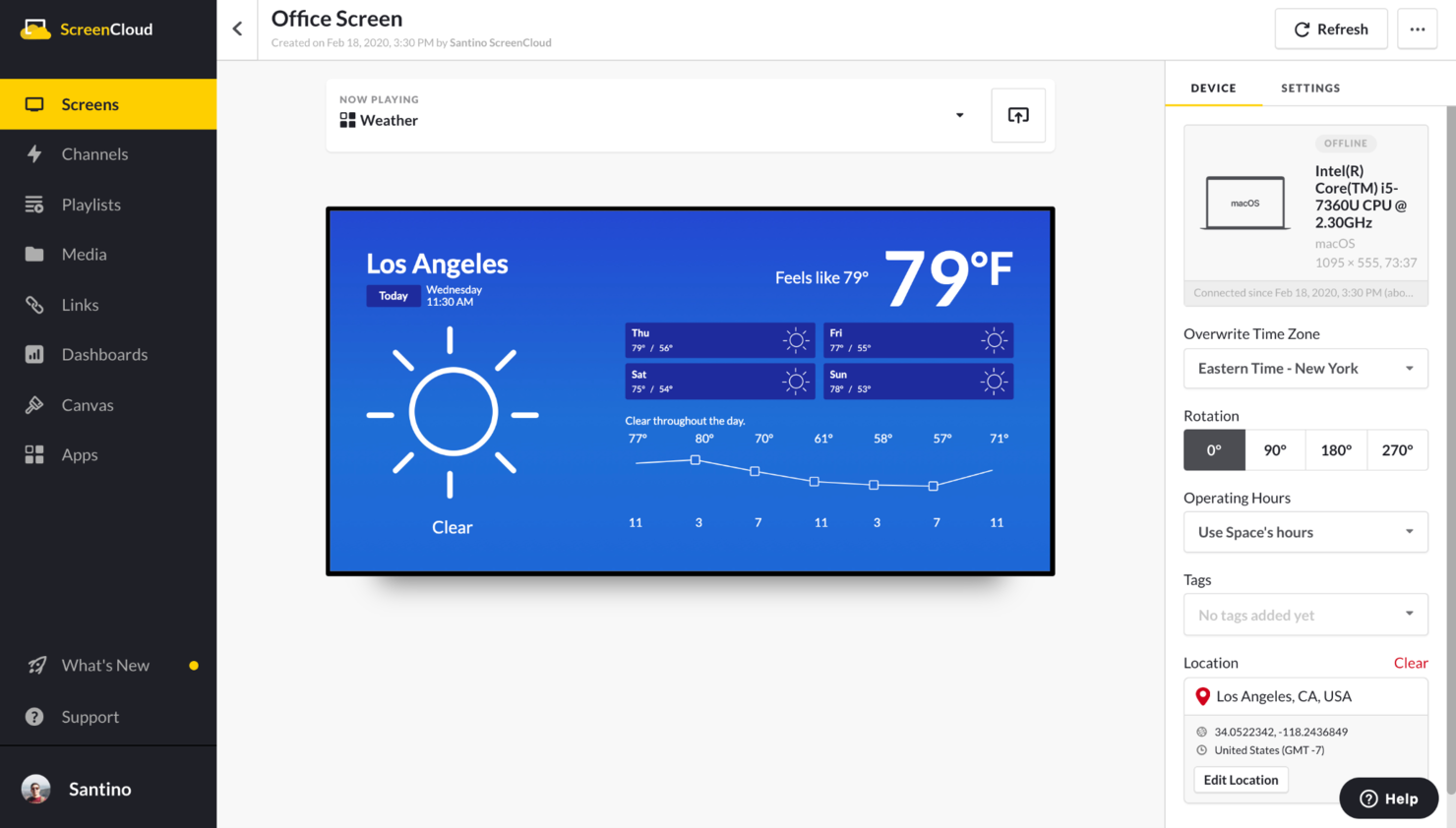Open the Operating Hours dropdown

click(x=1305, y=532)
